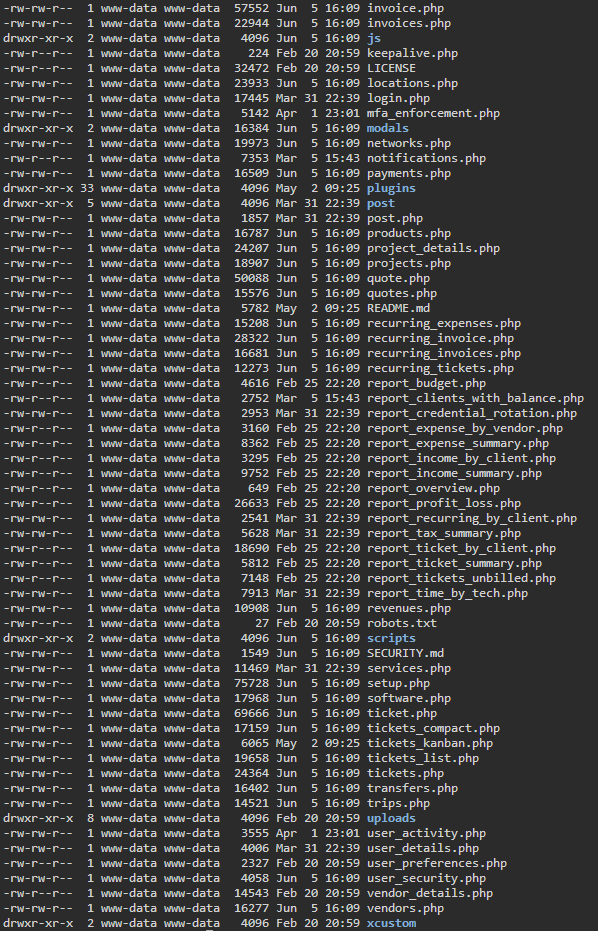Click the robots.txt filename
This screenshot has height=931, width=598.
click(401, 623)
